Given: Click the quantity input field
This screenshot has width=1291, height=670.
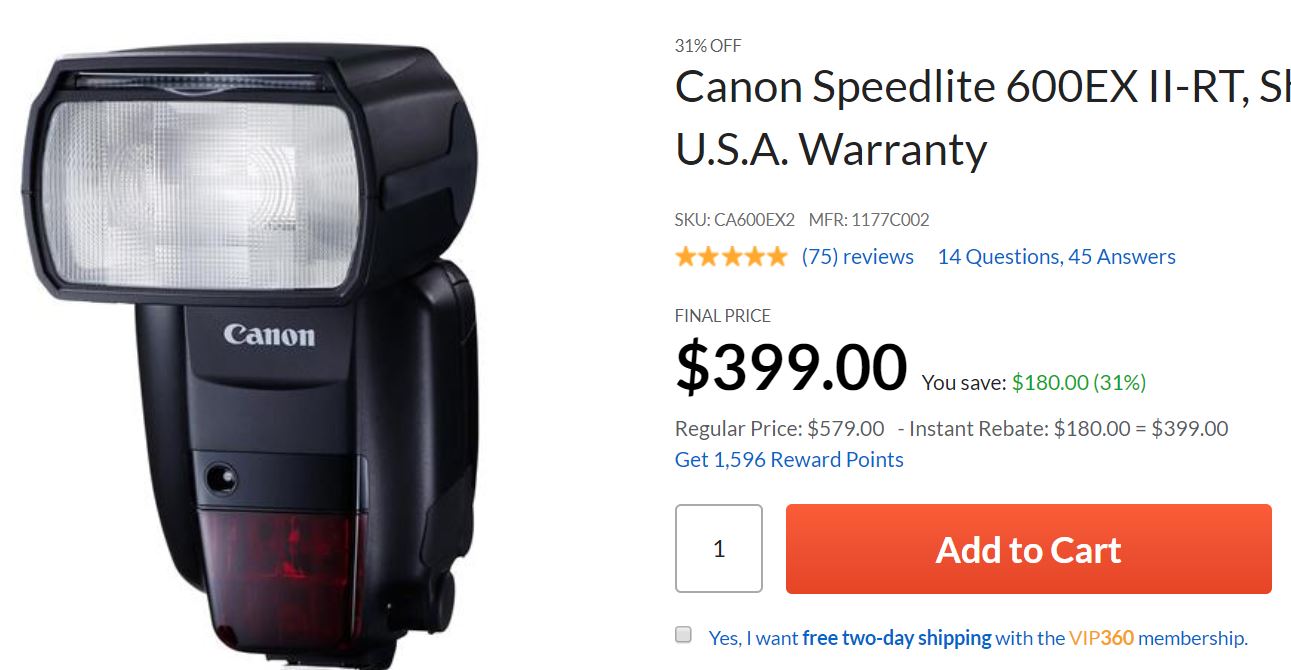Looking at the screenshot, I should (x=718, y=549).
